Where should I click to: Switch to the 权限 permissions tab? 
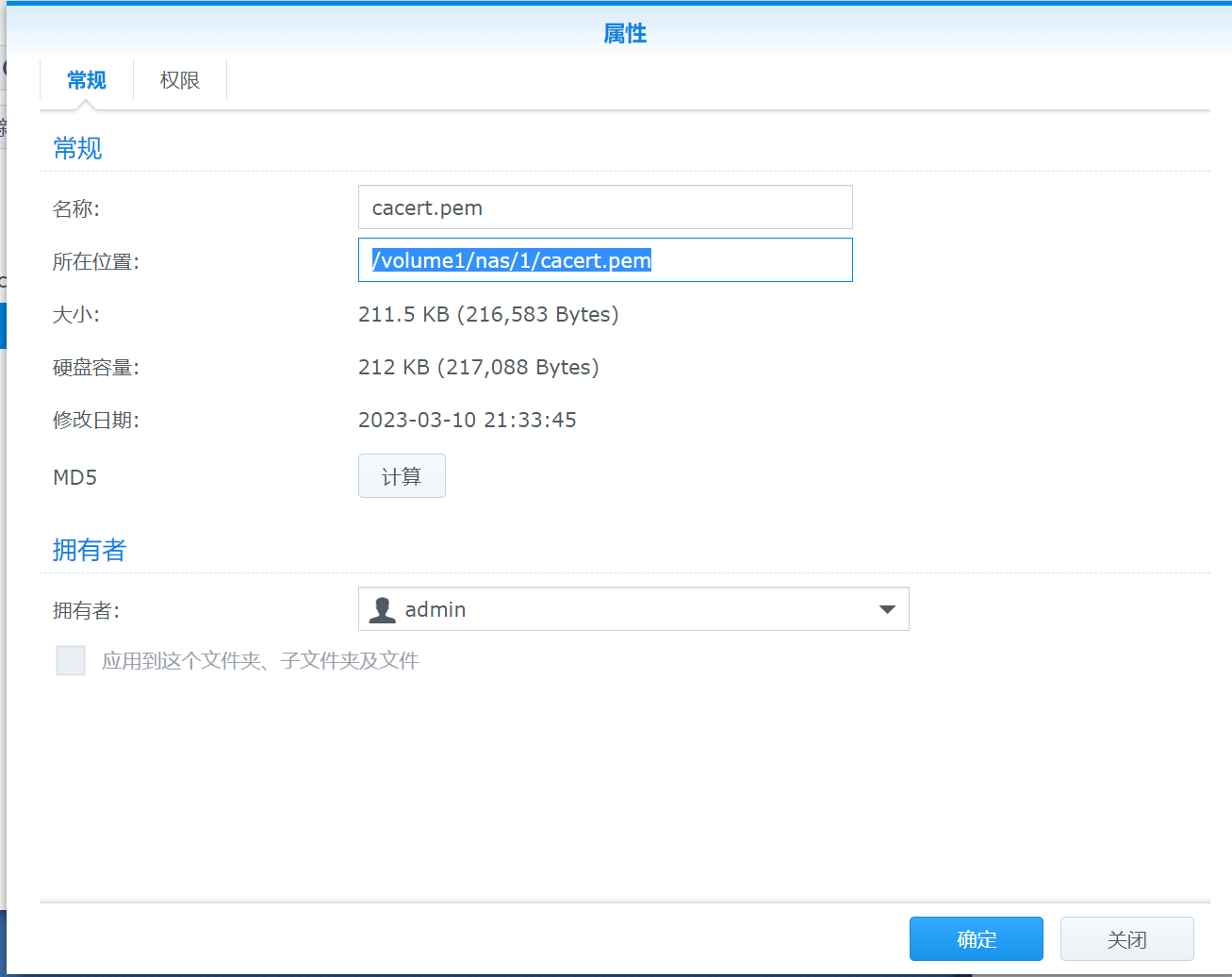[179, 80]
